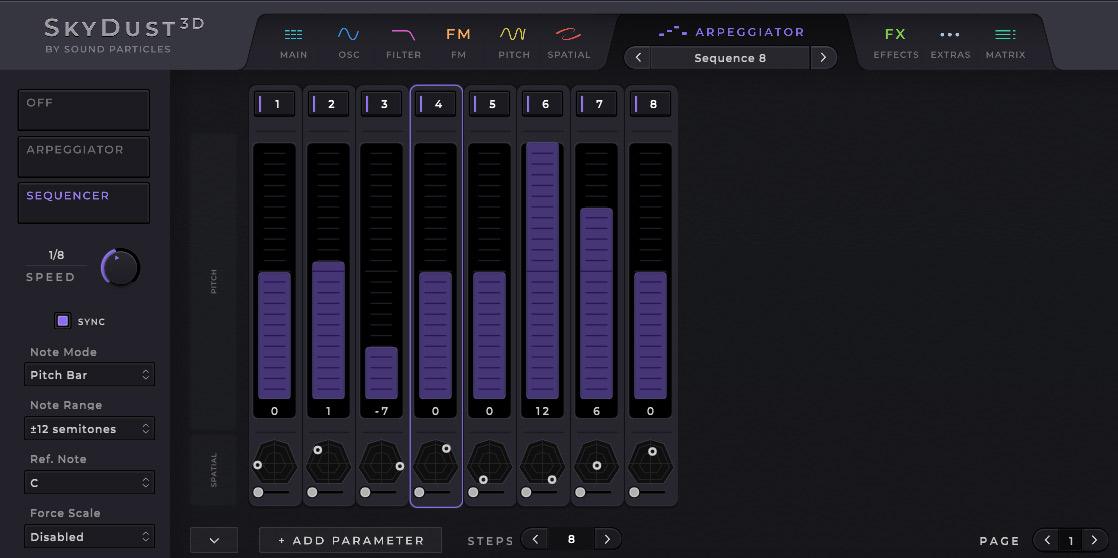Click the Add Parameter button
The width and height of the screenshot is (1118, 558).
click(350, 540)
